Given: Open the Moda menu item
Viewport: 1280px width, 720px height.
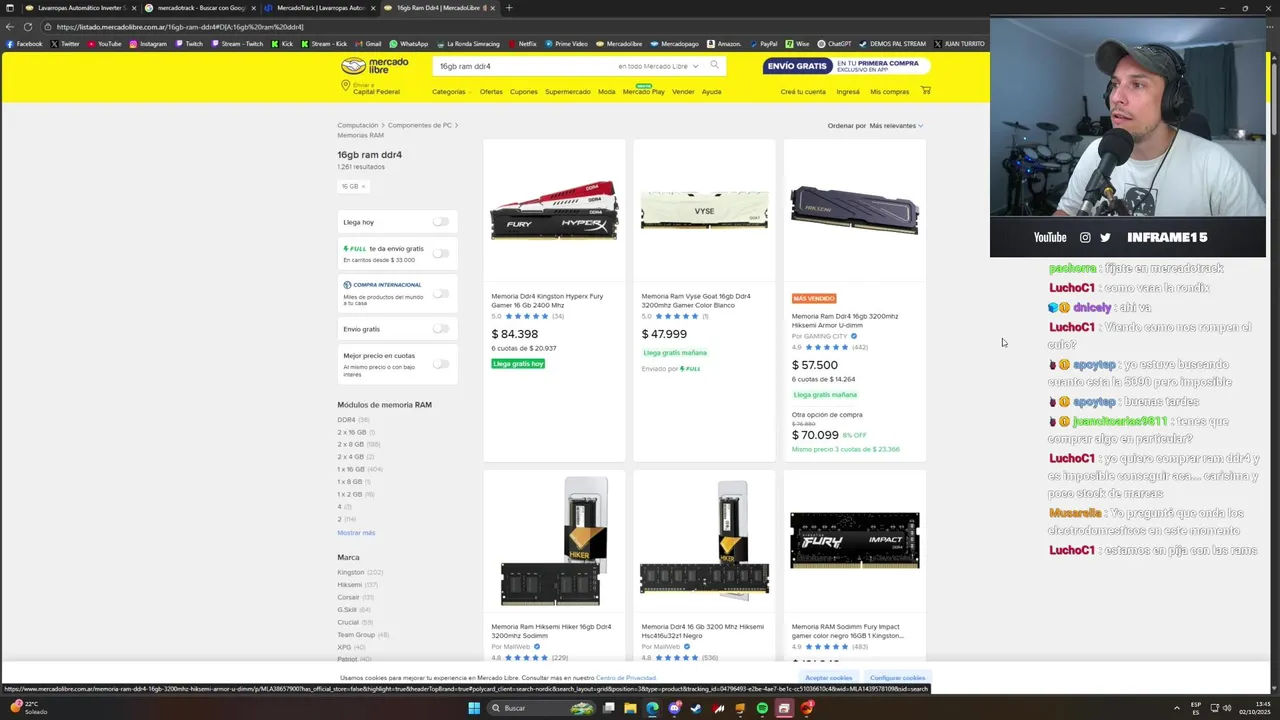Looking at the screenshot, I should pos(607,92).
